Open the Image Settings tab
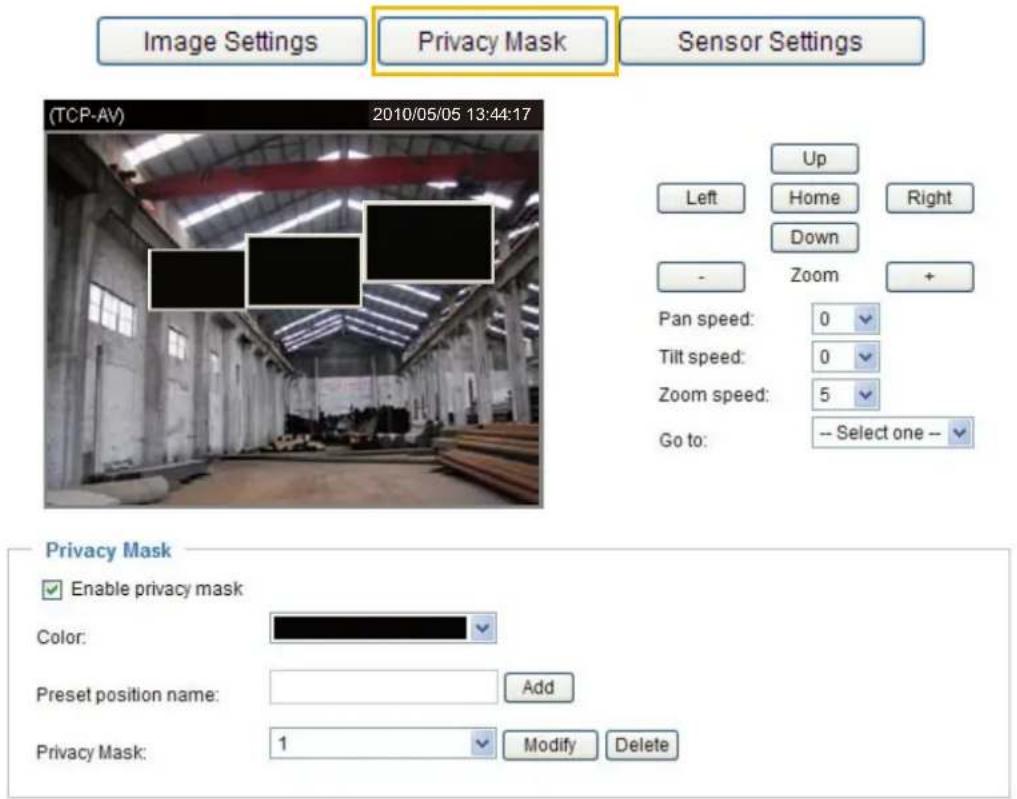 [x=232, y=42]
